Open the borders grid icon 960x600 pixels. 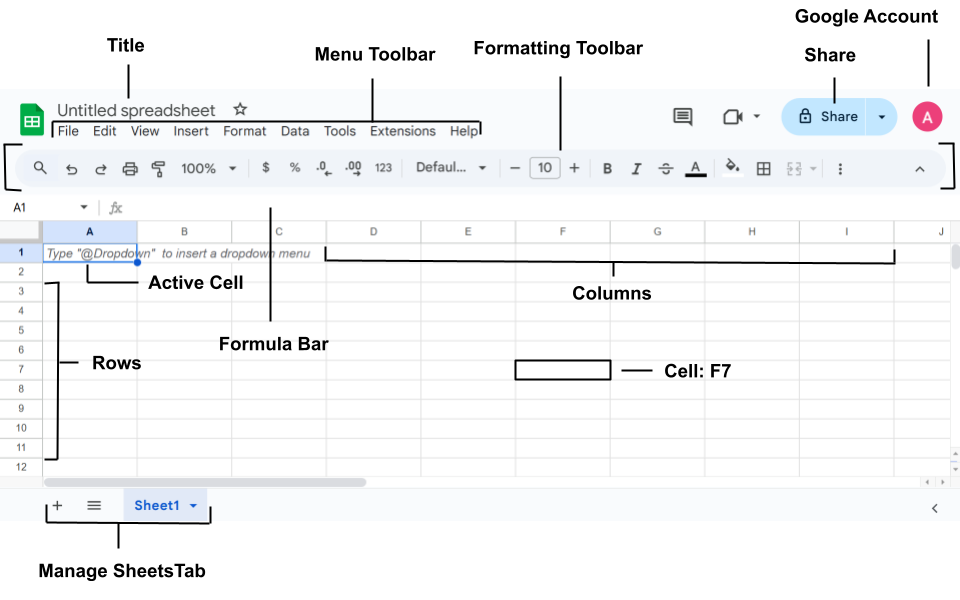click(764, 169)
